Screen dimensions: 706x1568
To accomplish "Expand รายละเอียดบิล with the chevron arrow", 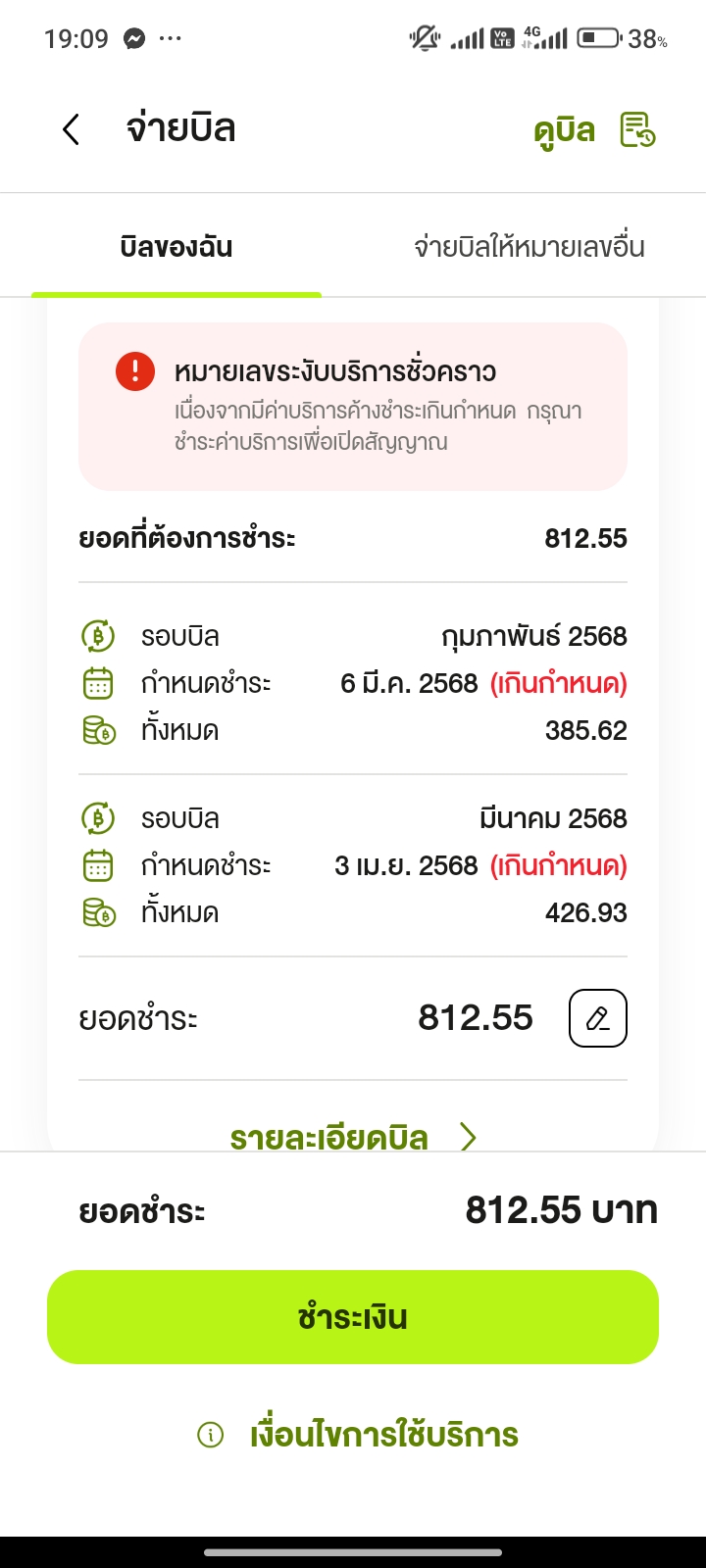I will (x=469, y=1137).
